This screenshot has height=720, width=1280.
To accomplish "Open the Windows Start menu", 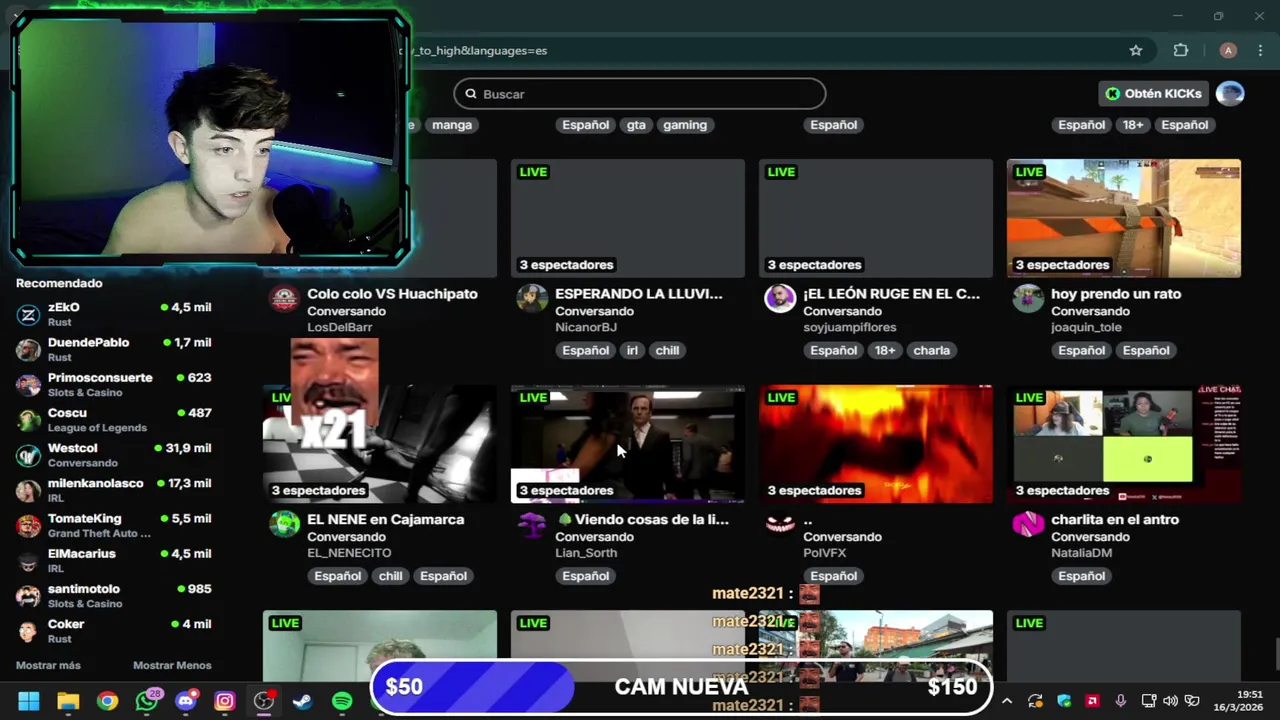I will coord(28,701).
